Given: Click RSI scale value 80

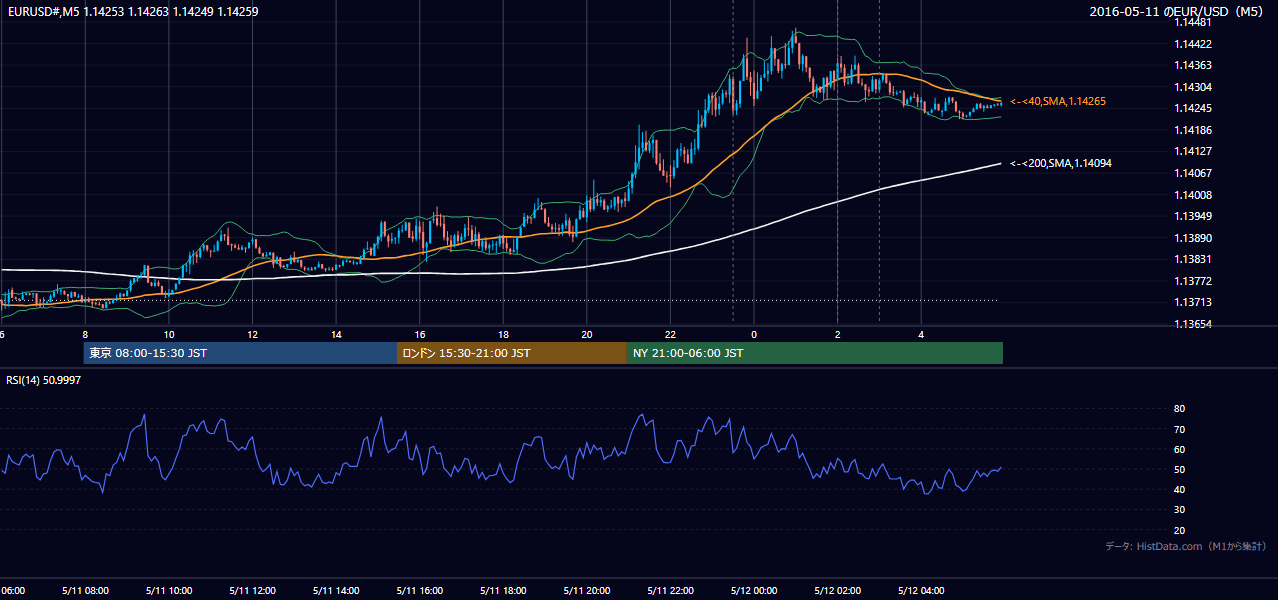Looking at the screenshot, I should [1179, 409].
